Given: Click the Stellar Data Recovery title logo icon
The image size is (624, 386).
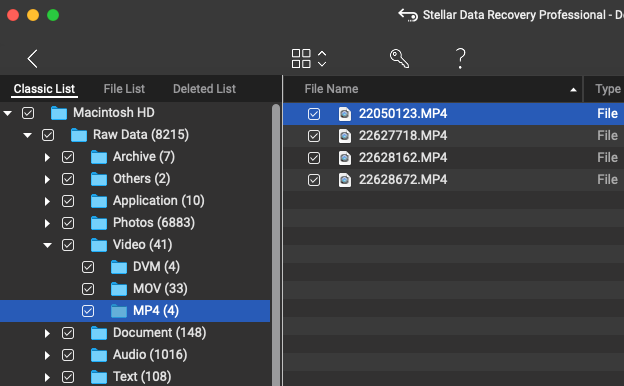Looking at the screenshot, I should tap(408, 15).
